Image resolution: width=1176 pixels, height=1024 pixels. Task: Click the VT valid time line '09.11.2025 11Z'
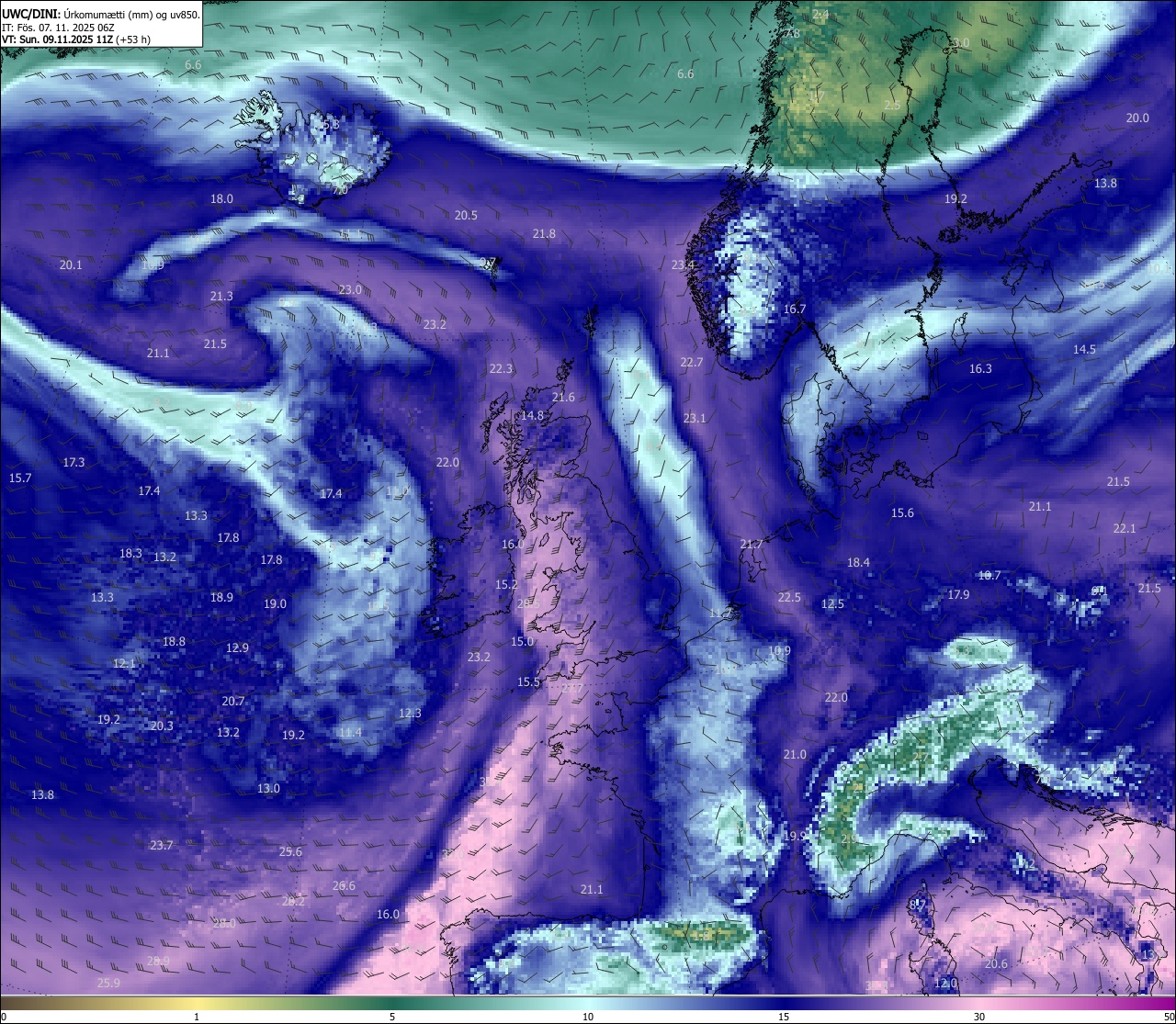coord(76,39)
